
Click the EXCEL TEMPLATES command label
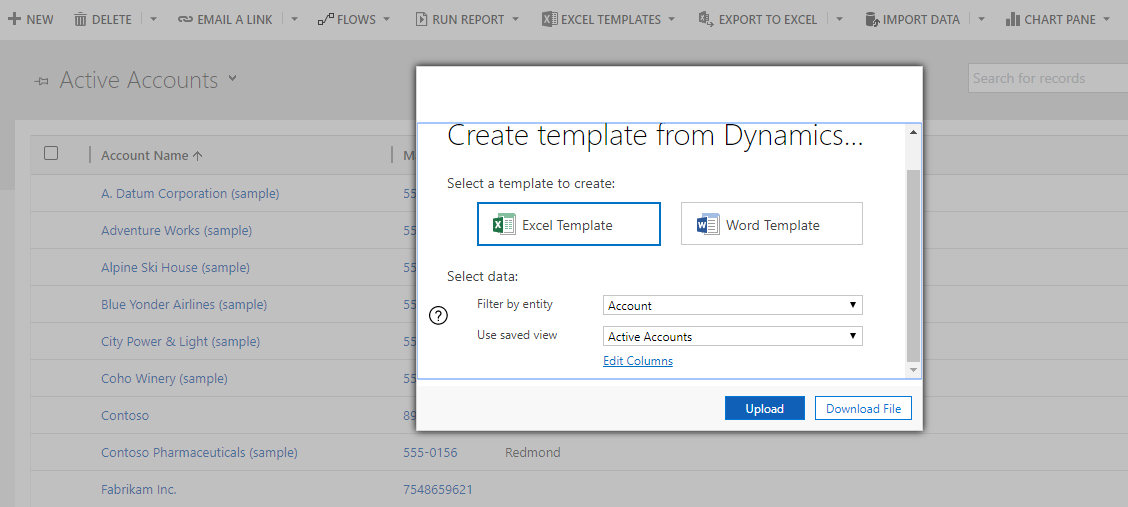pyautogui.click(x=611, y=19)
